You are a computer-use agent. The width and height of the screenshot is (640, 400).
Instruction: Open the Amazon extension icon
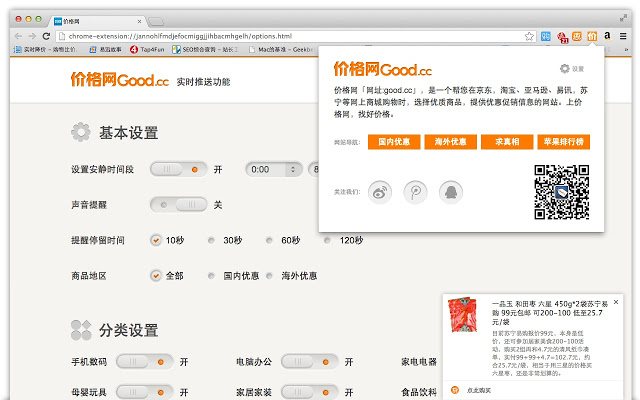pyautogui.click(x=607, y=36)
